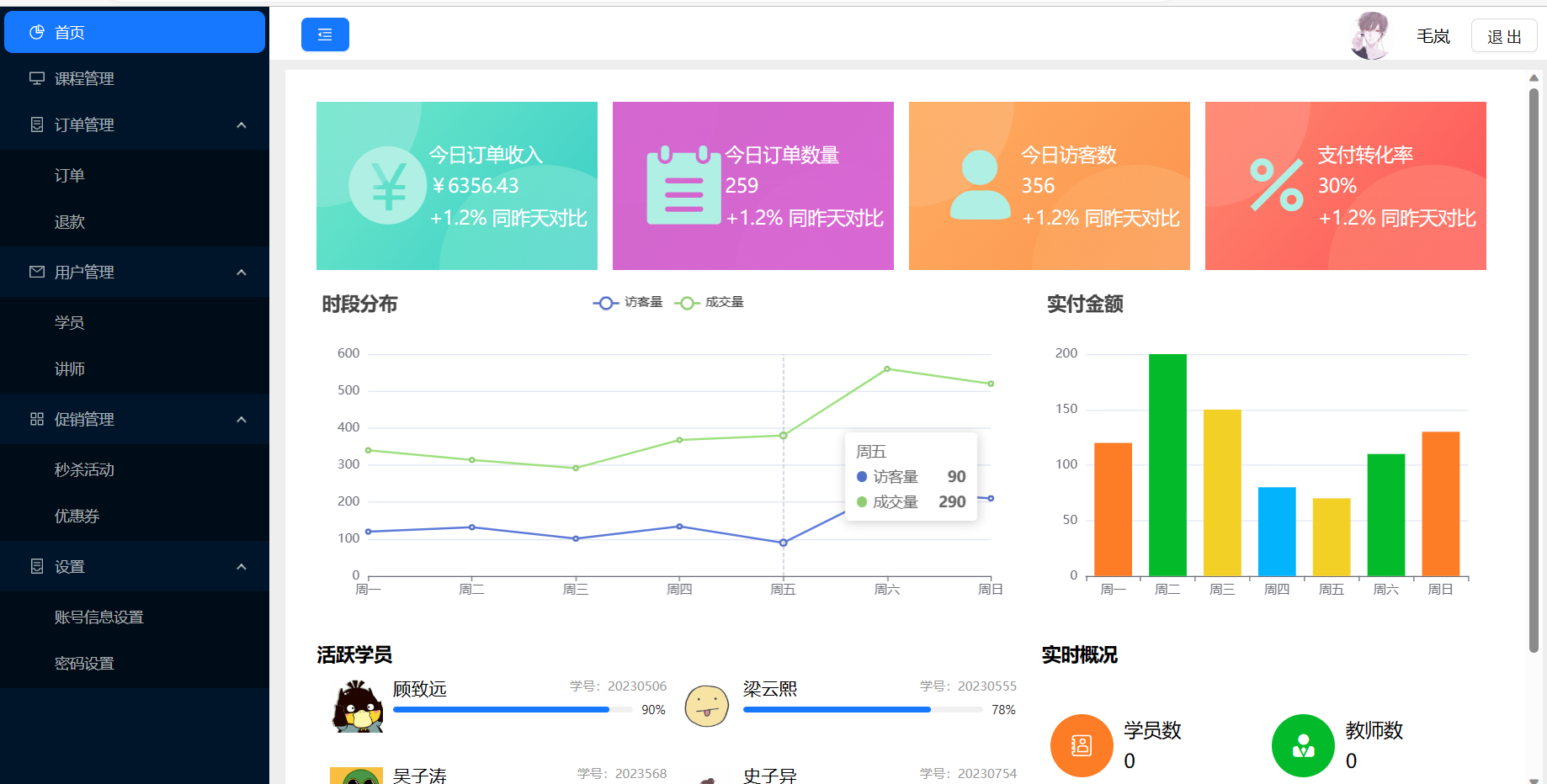Open the 订单 submenu item
The height and width of the screenshot is (784, 1547).
[135, 175]
